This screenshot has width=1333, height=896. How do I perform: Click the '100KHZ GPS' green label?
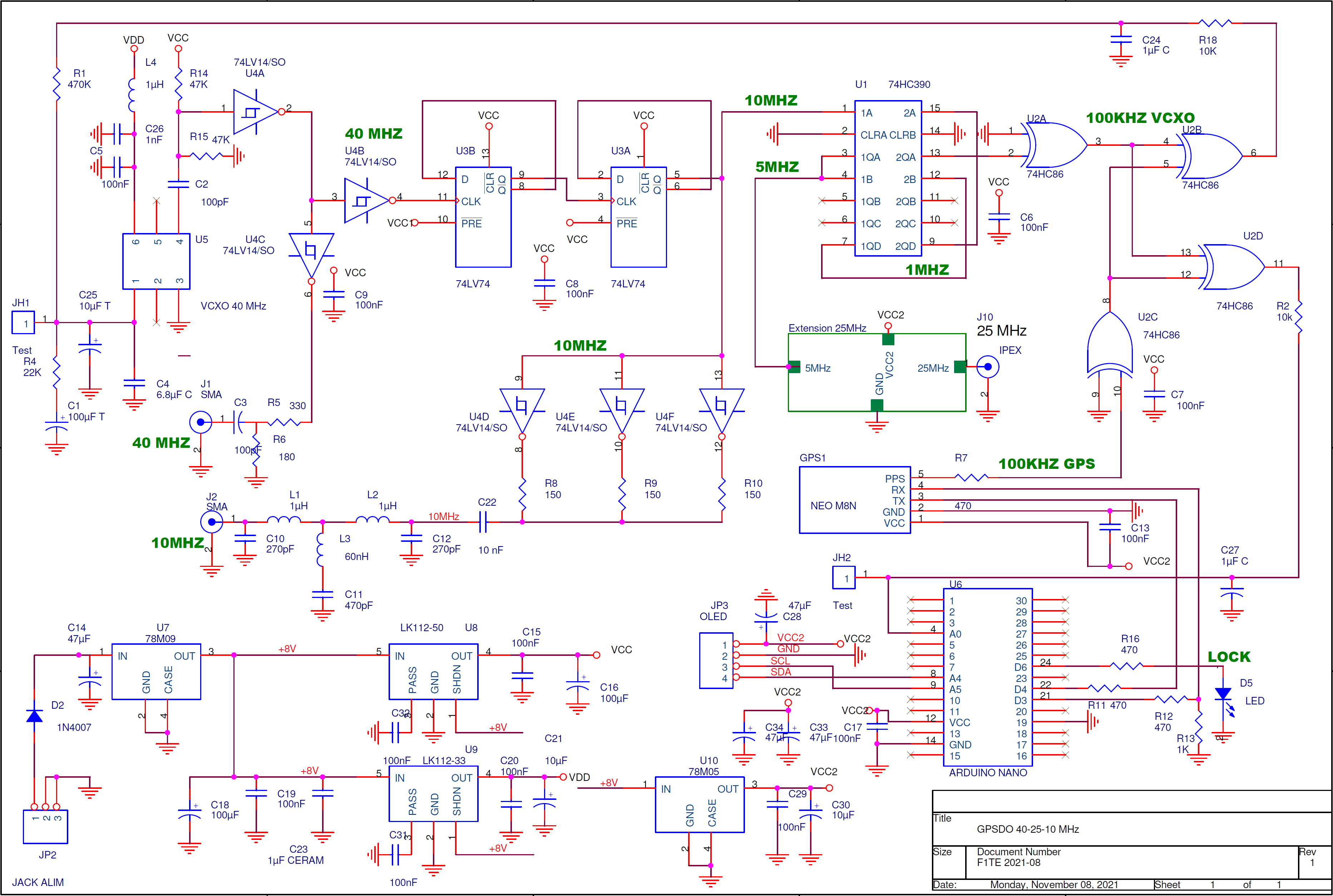point(1046,464)
